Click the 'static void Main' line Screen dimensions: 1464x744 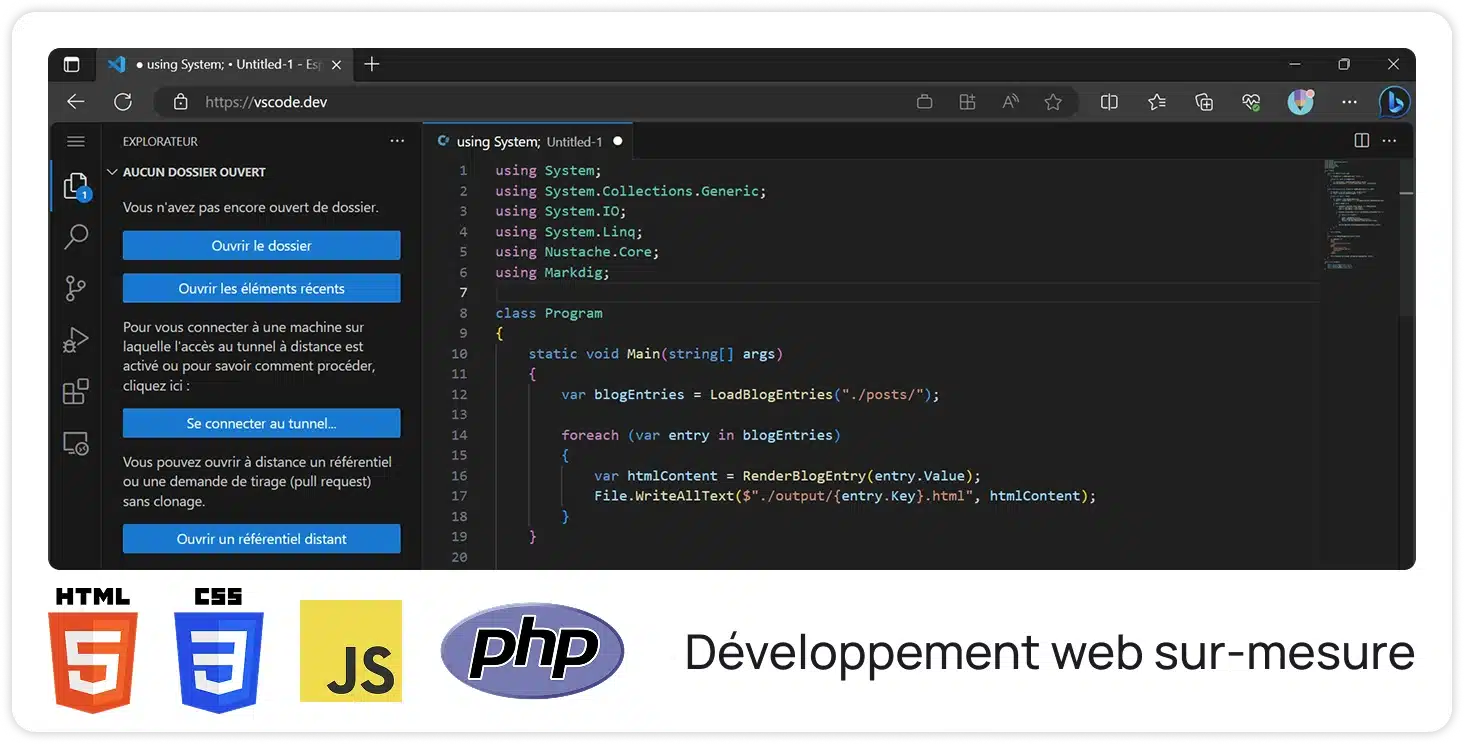click(x=655, y=354)
